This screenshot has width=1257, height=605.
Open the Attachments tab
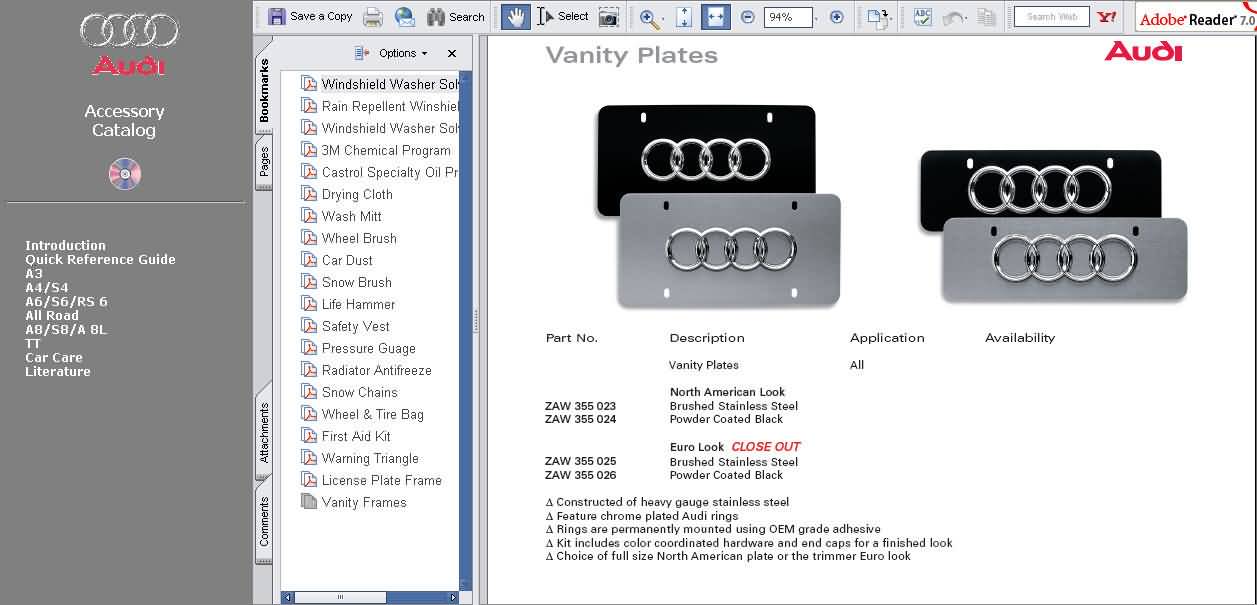[264, 432]
